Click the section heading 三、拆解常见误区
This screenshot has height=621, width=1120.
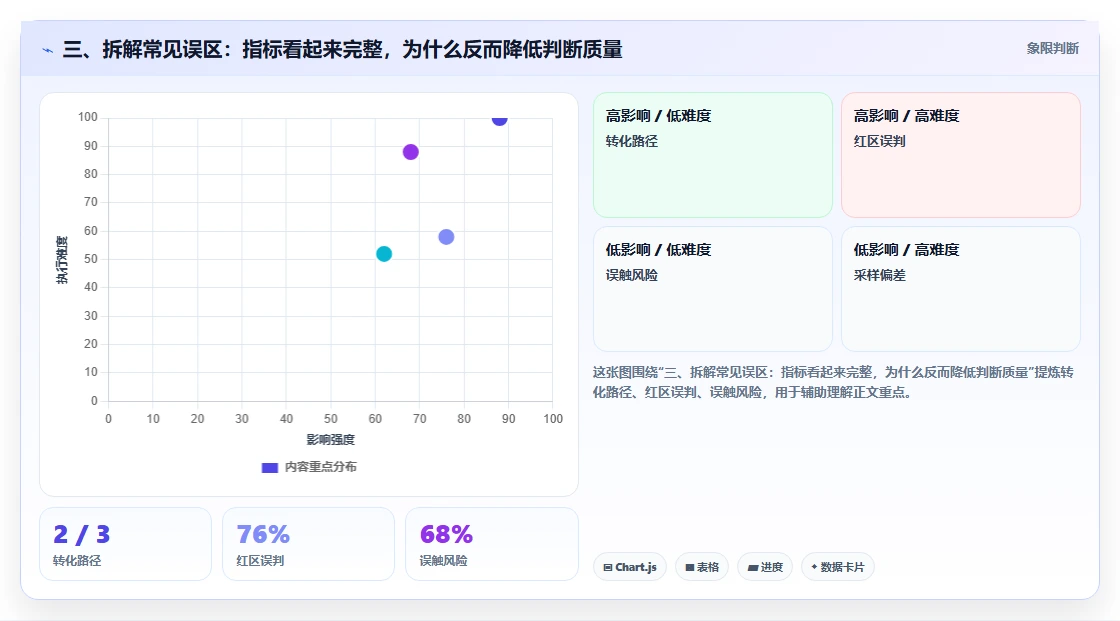tap(342, 49)
